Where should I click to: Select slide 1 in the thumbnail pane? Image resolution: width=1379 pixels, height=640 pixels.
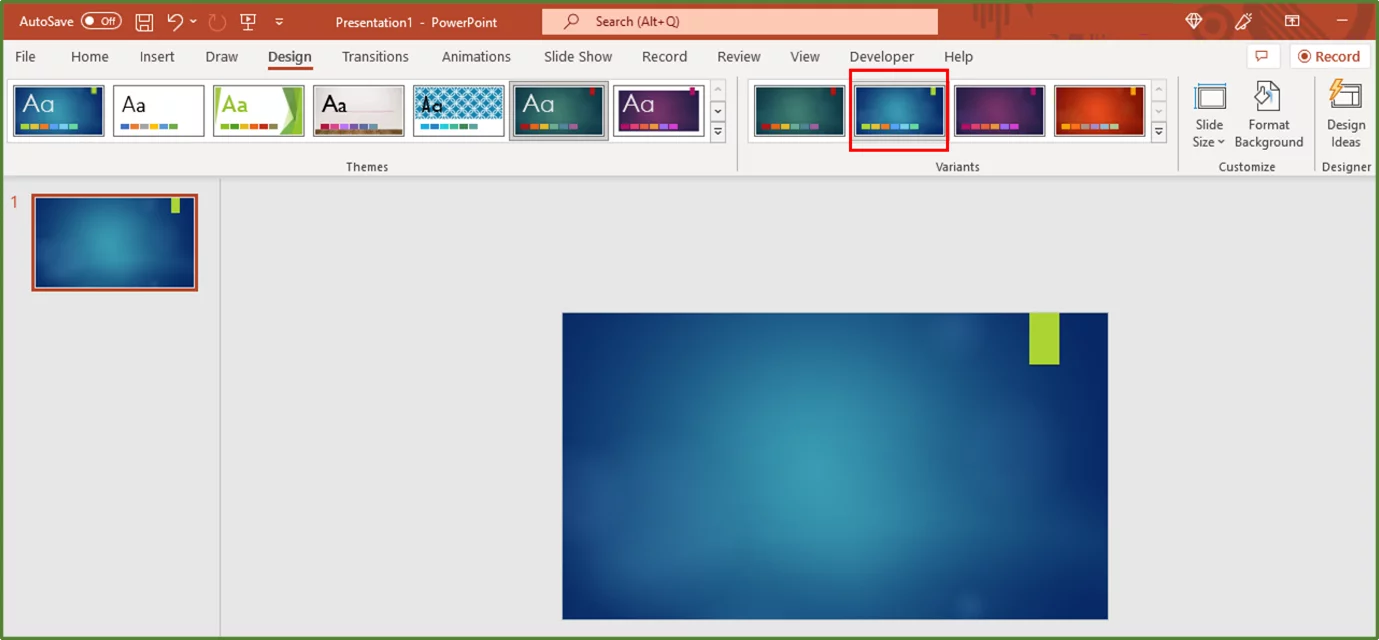(114, 242)
